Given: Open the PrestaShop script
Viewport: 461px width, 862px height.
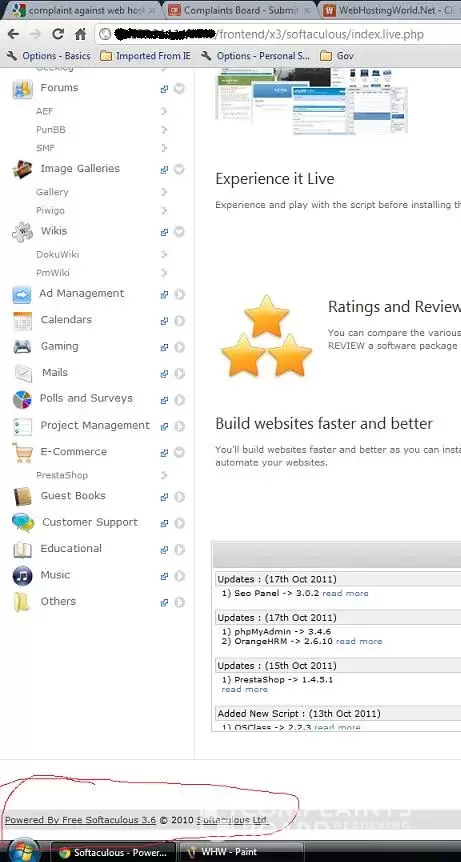Looking at the screenshot, I should [x=62, y=475].
